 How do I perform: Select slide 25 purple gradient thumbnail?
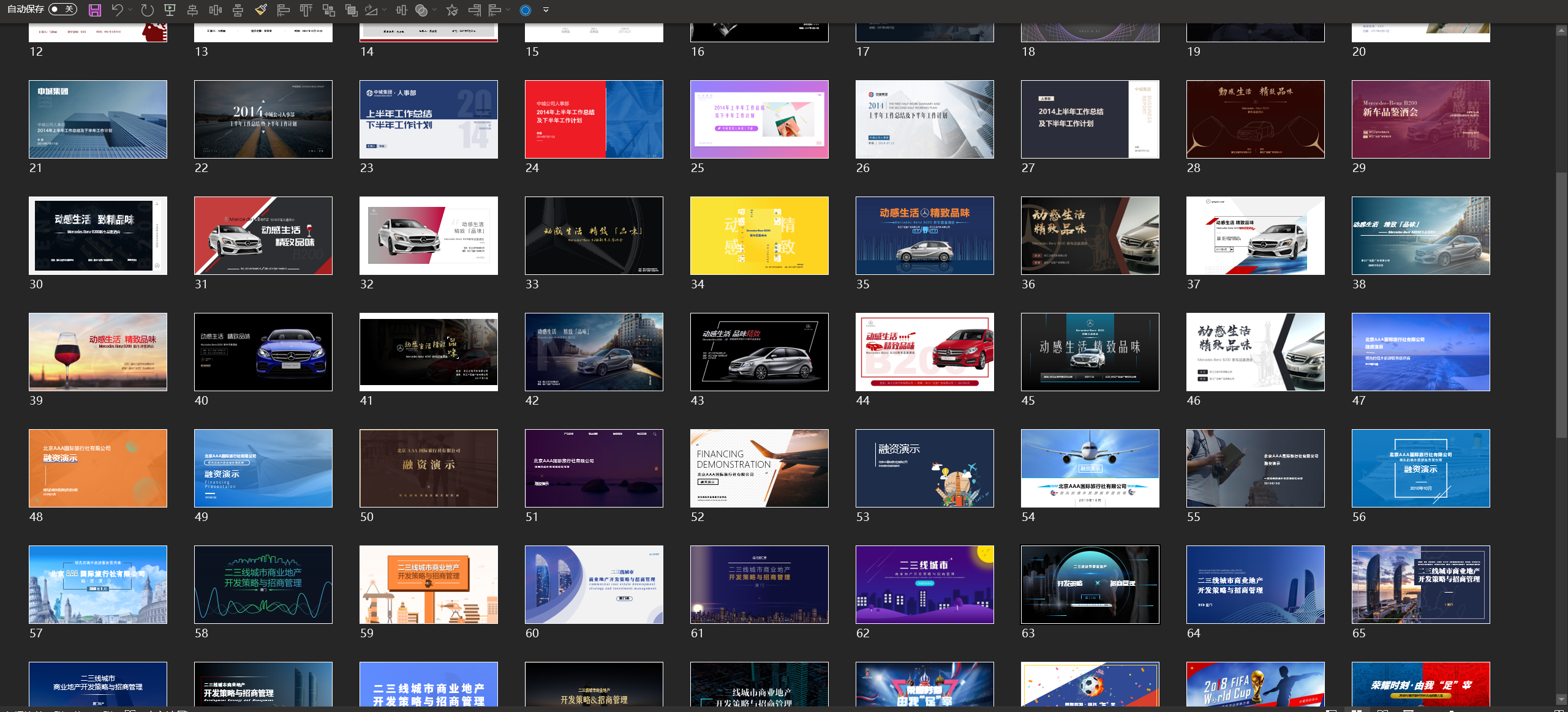[759, 119]
